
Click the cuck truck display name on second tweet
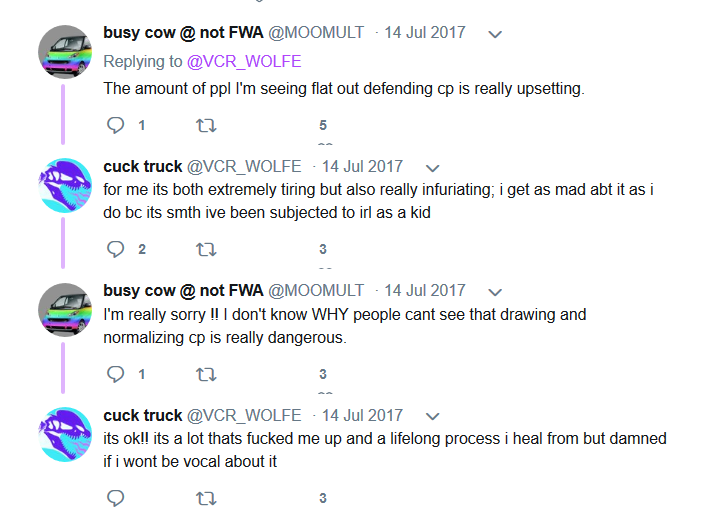[x=143, y=167]
